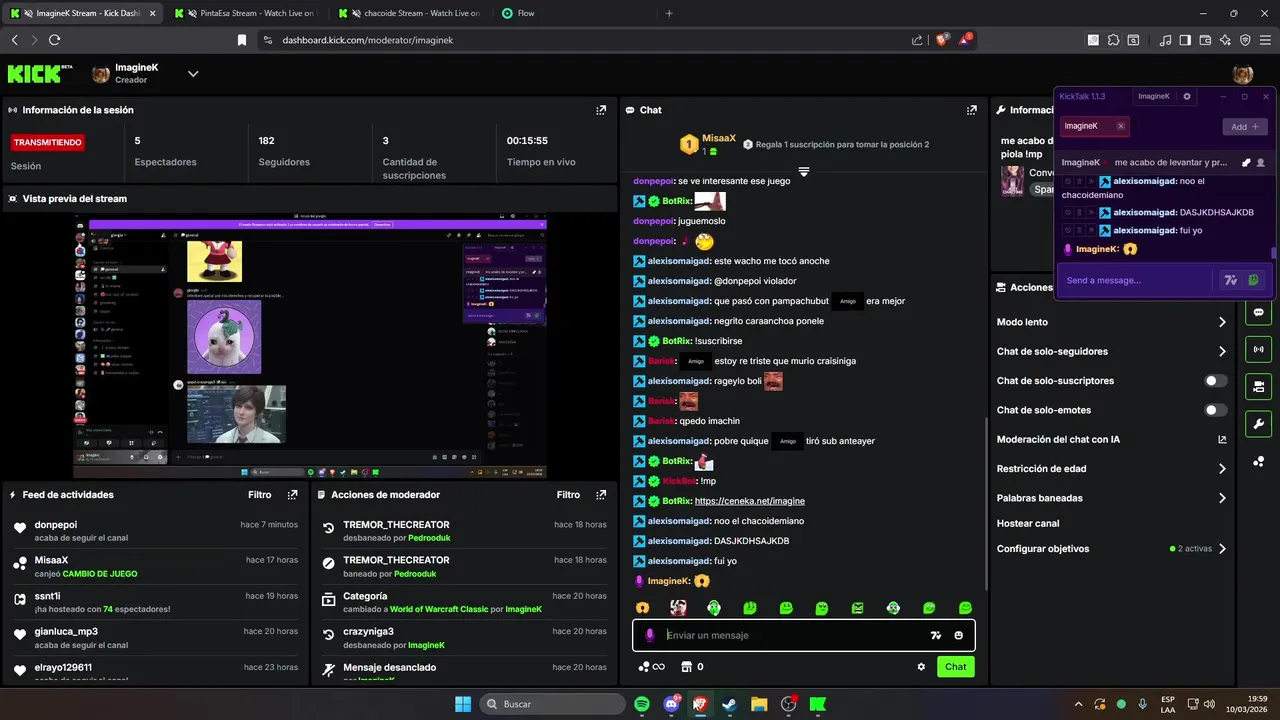1280x720 pixels.
Task: Open ImagineK Creador account dropdown
Action: (193, 73)
